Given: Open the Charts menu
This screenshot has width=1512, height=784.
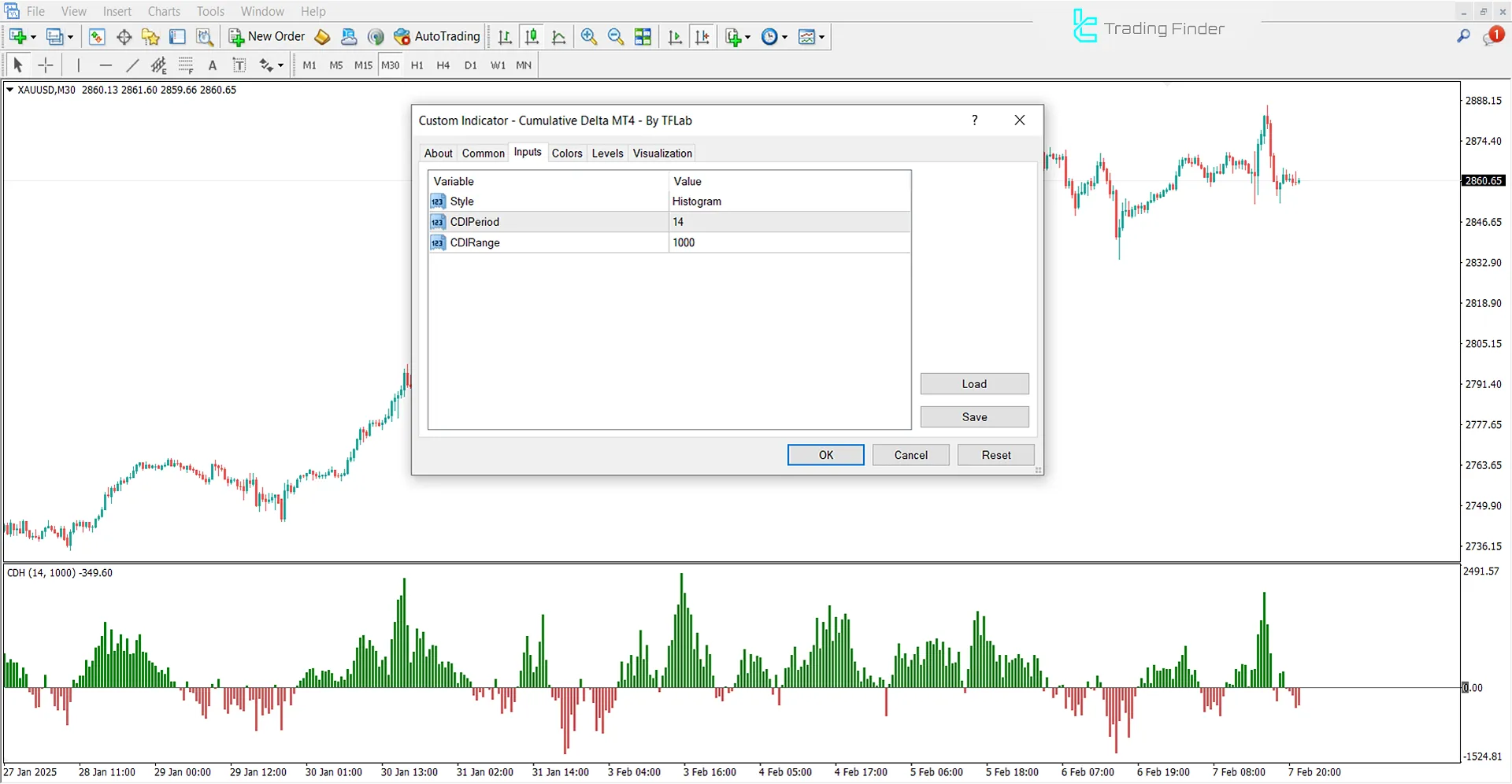Looking at the screenshot, I should [x=163, y=11].
